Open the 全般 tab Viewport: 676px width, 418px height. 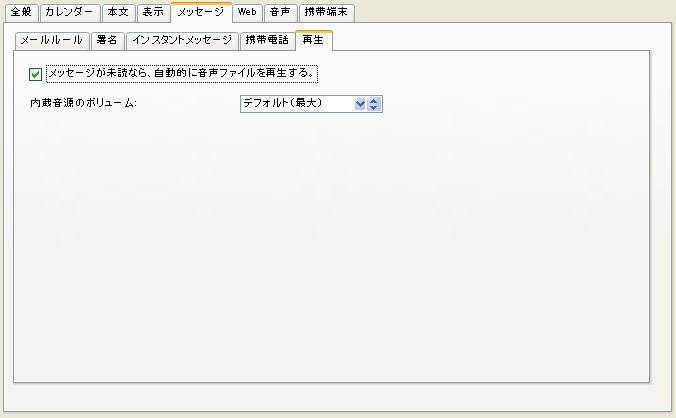point(22,12)
